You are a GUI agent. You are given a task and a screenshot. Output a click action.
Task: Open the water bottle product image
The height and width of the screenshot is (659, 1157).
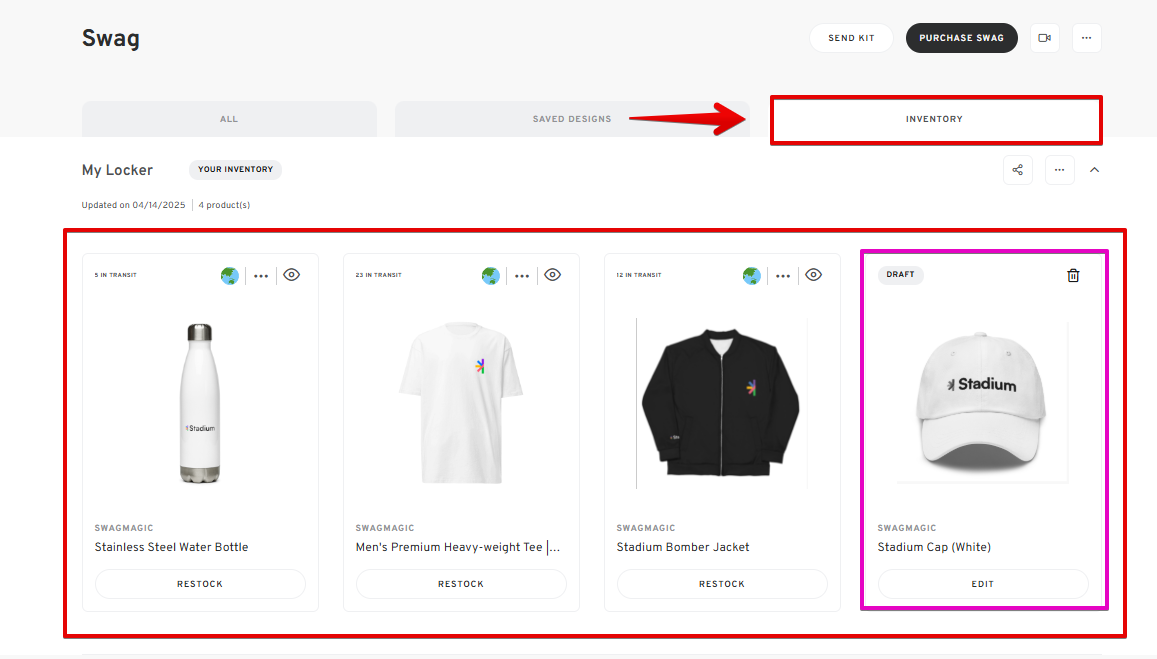[199, 403]
